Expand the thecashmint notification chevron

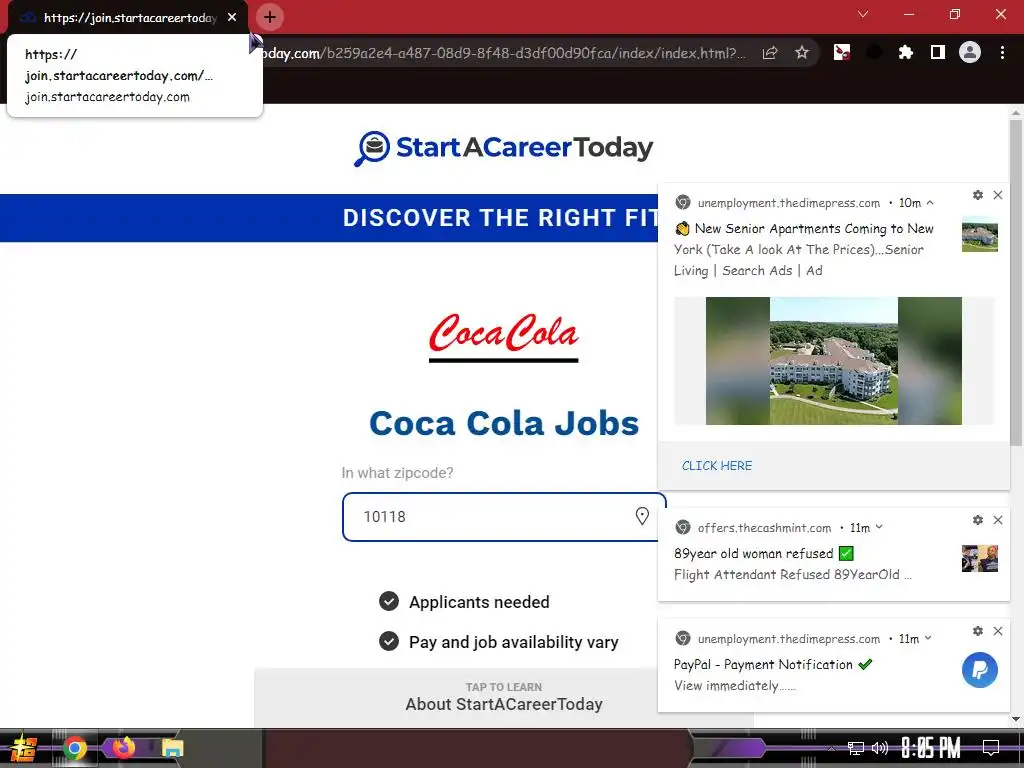click(879, 527)
